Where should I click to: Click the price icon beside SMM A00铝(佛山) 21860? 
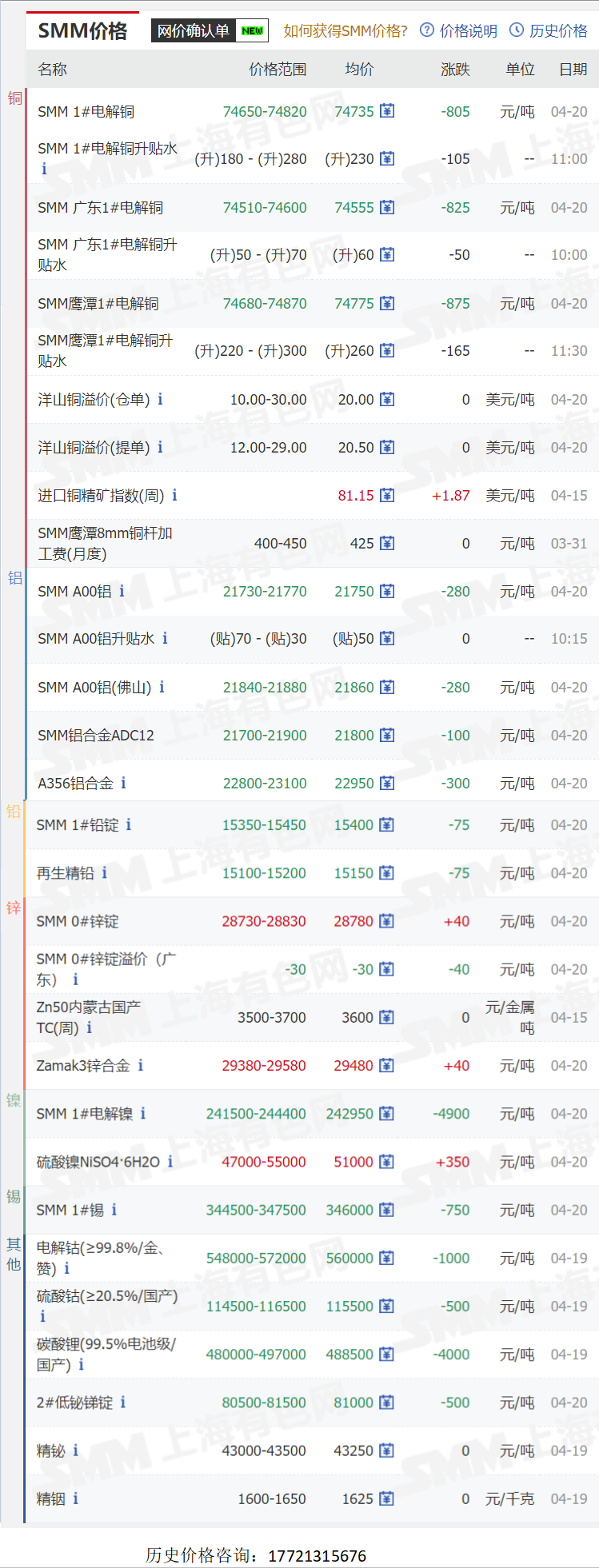[387, 687]
